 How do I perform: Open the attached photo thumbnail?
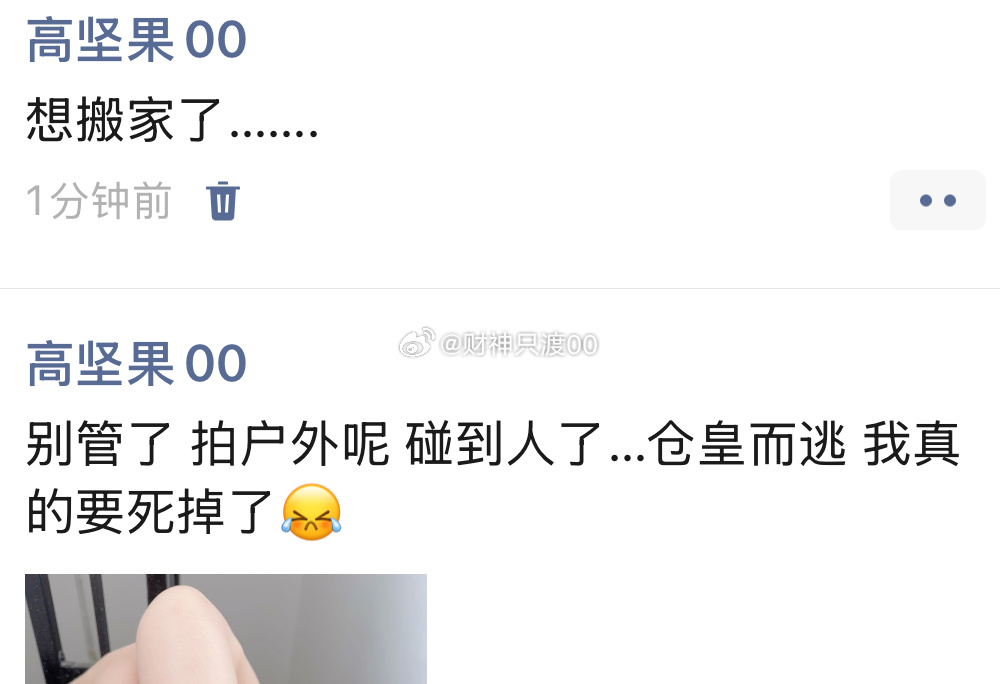click(226, 629)
